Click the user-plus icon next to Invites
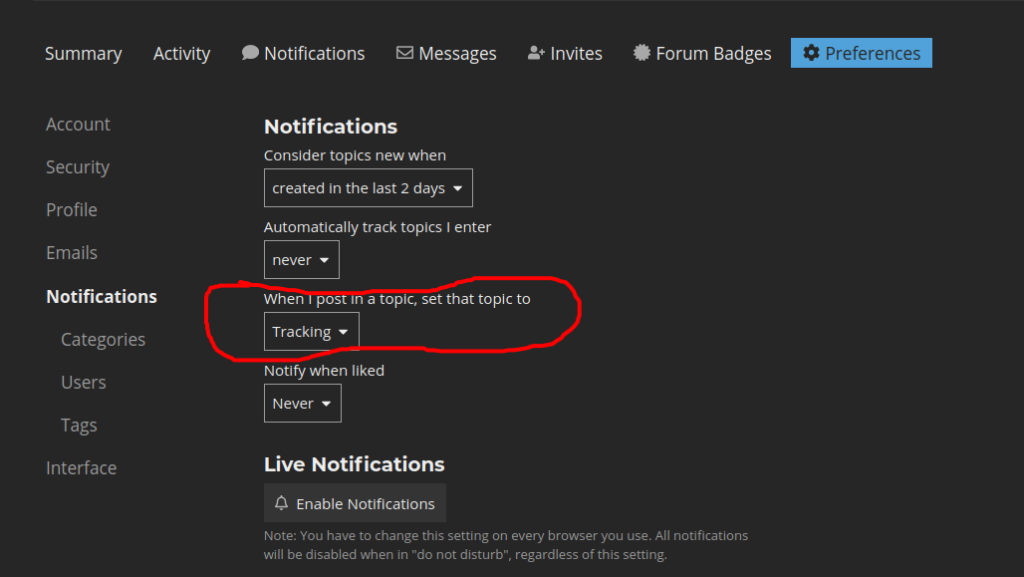1024x577 pixels. pos(535,52)
